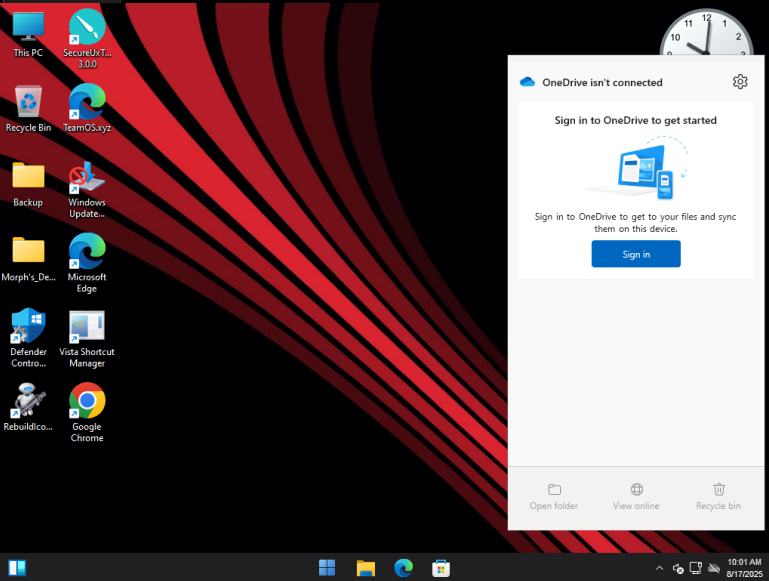Click the OneDrive cloud tray icon
769x581 pixels.
(714, 568)
